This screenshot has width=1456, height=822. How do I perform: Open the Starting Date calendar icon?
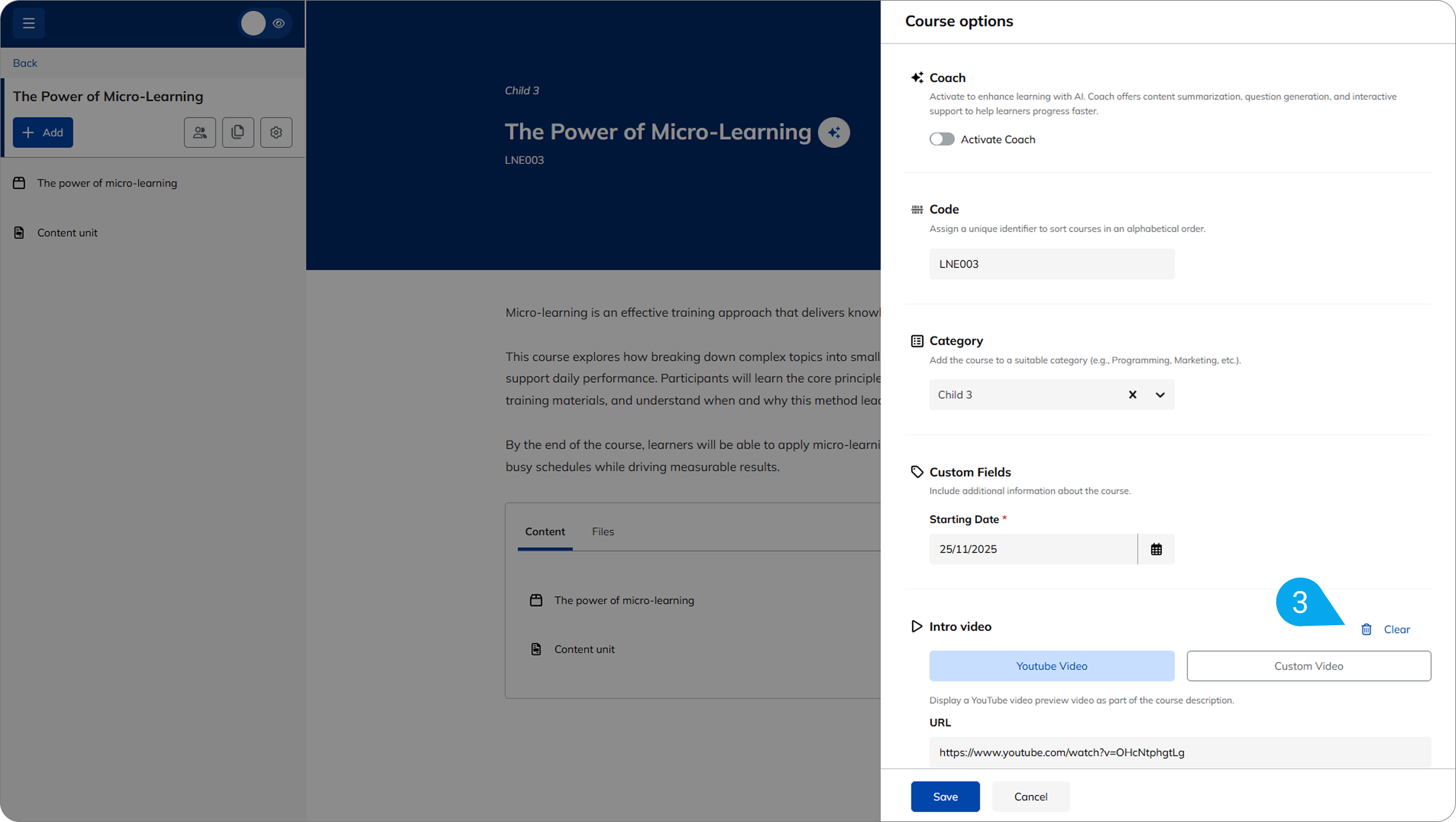pos(1156,549)
